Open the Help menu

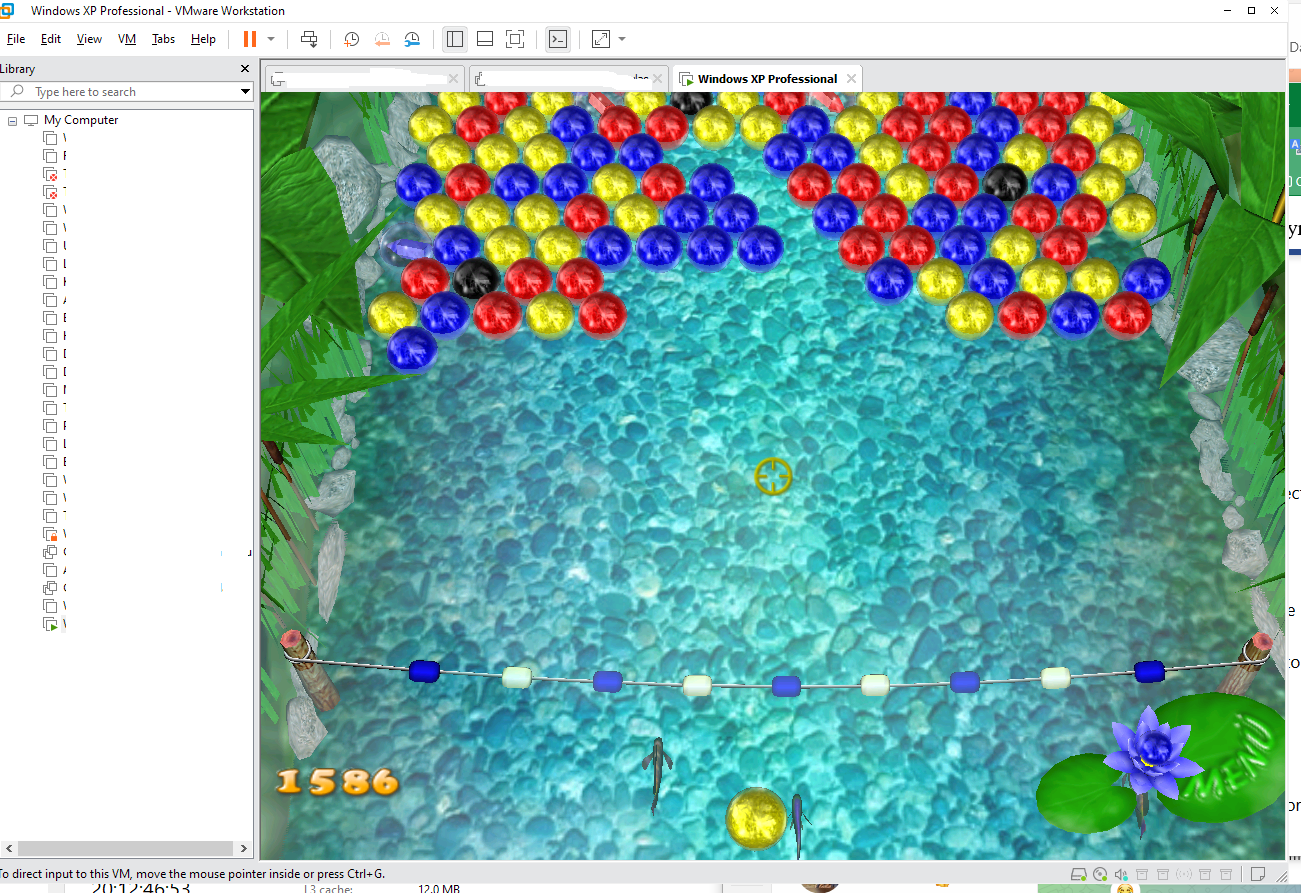point(203,39)
